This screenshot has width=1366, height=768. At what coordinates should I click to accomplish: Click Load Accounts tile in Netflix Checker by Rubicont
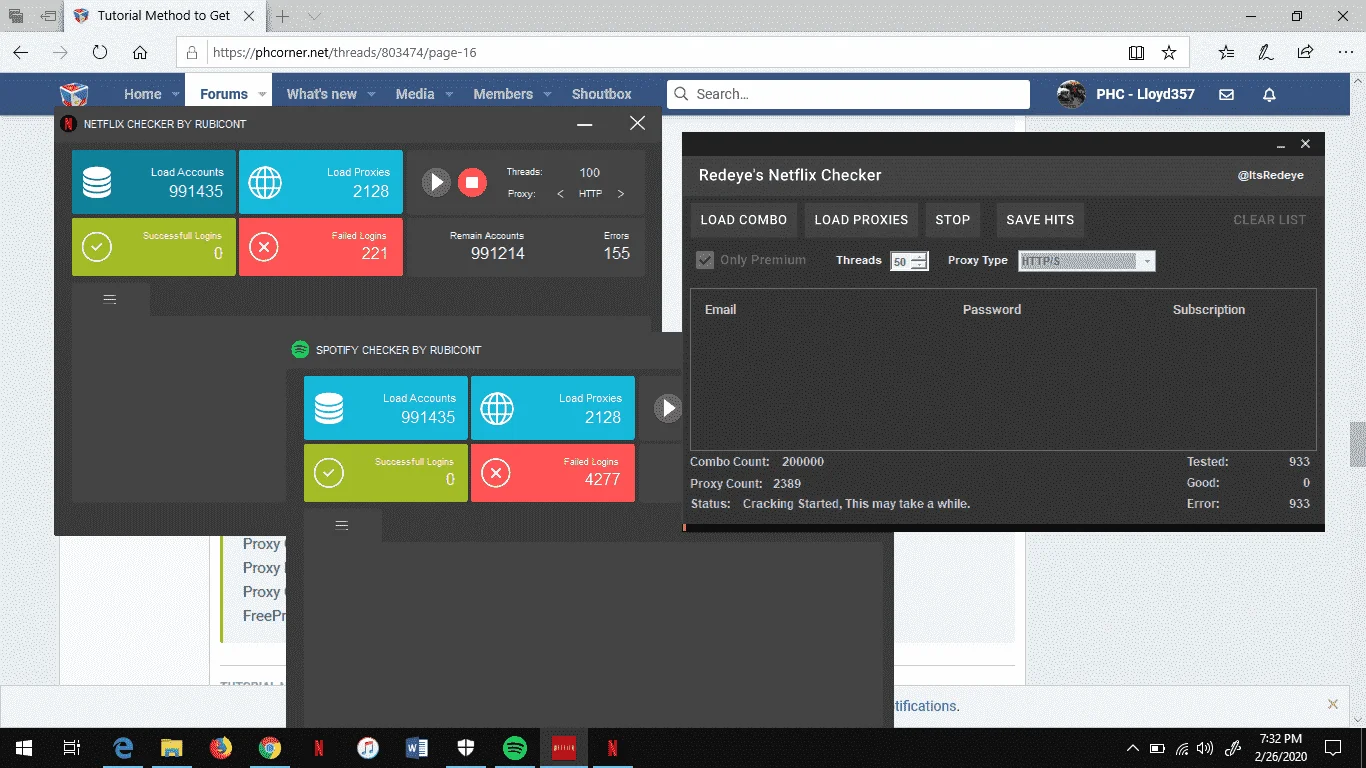pyautogui.click(x=154, y=182)
